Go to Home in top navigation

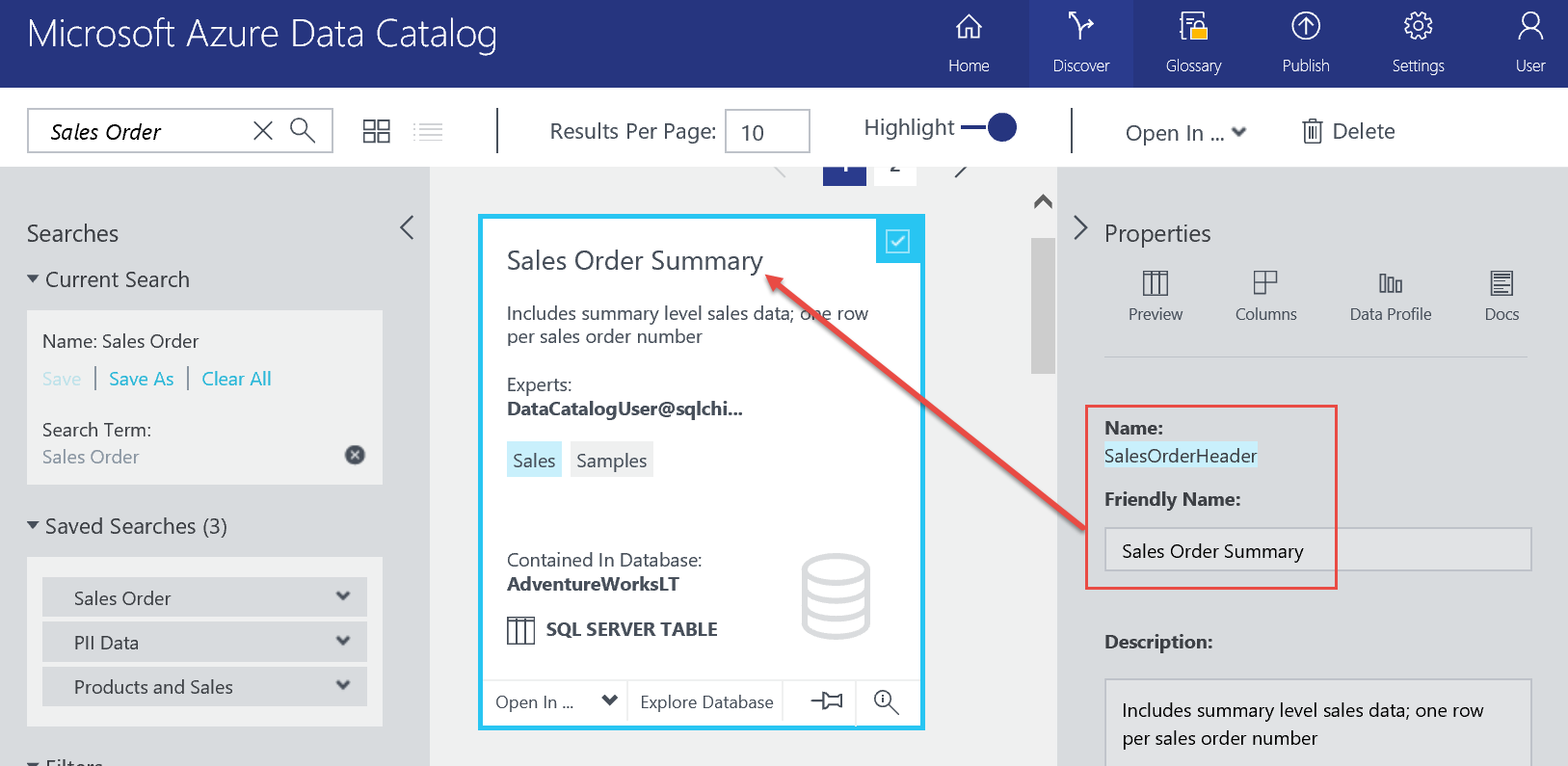[x=969, y=43]
